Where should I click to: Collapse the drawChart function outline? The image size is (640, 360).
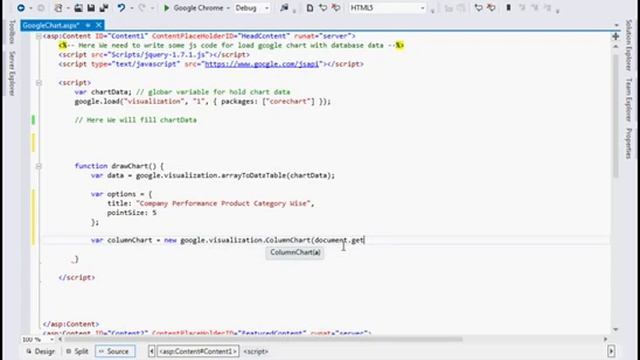38,166
